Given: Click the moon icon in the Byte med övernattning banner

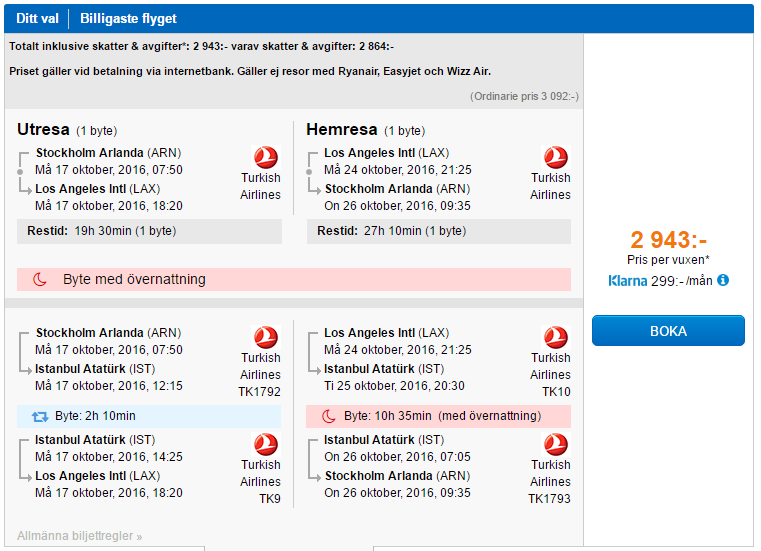Looking at the screenshot, I should point(39,279).
